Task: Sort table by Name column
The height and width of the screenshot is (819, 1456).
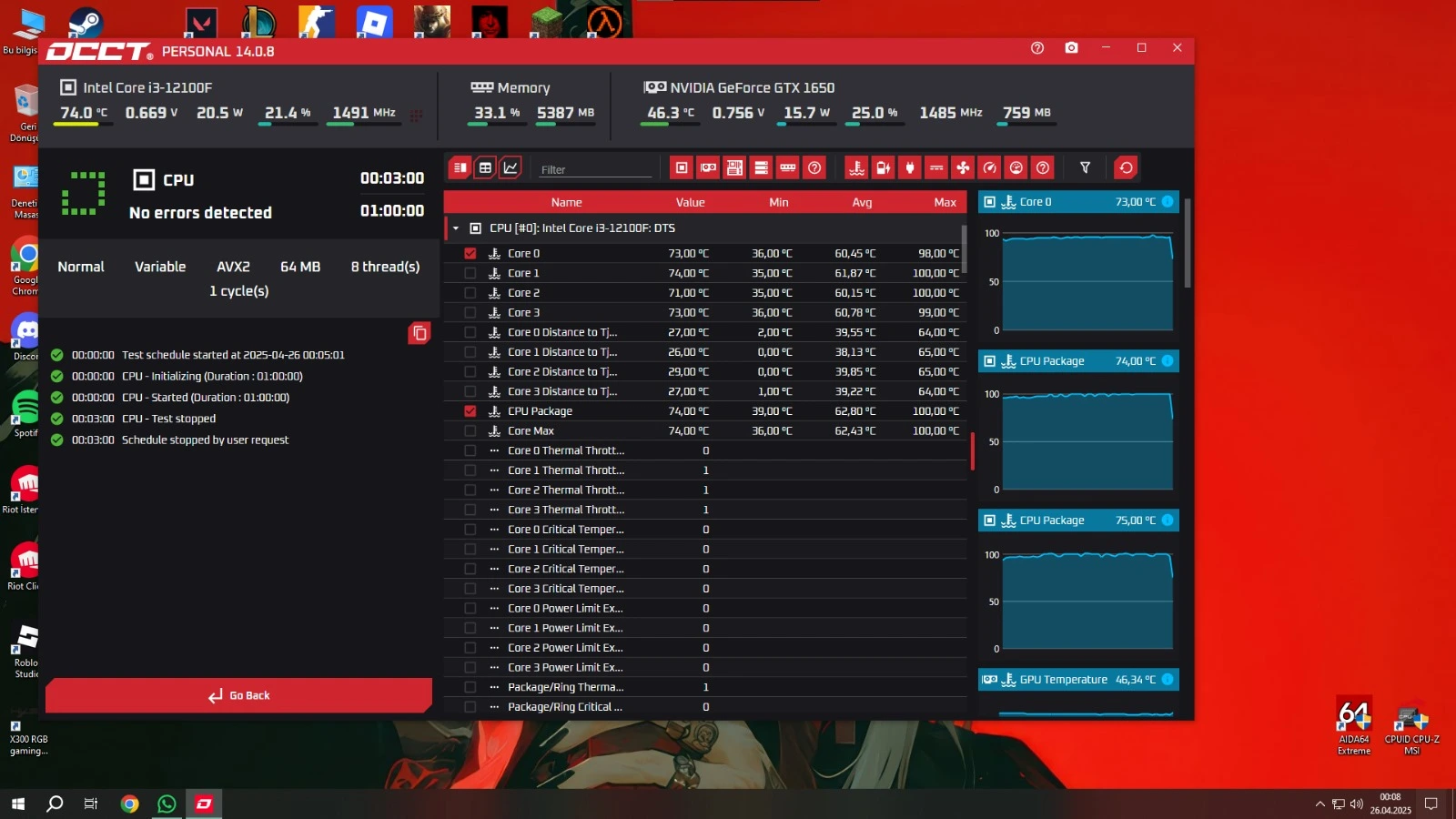Action: click(566, 202)
